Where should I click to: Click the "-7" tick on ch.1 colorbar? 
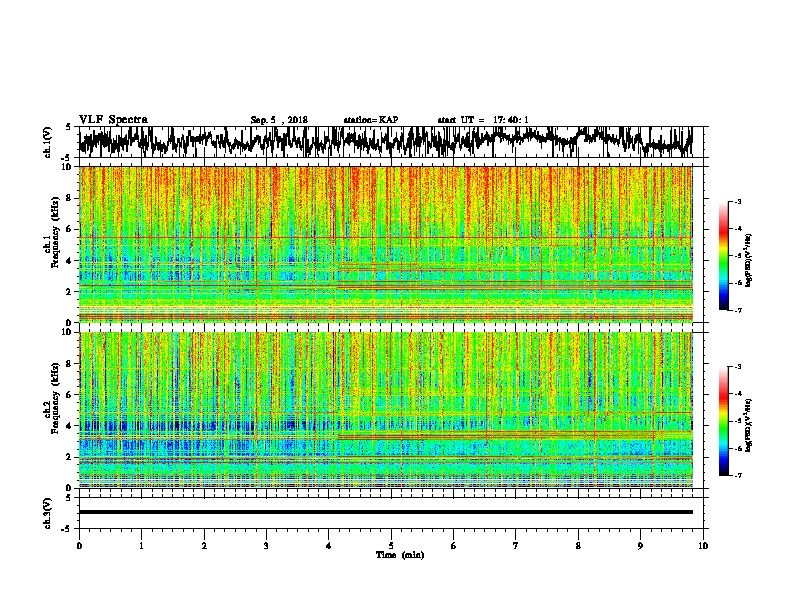(738, 310)
